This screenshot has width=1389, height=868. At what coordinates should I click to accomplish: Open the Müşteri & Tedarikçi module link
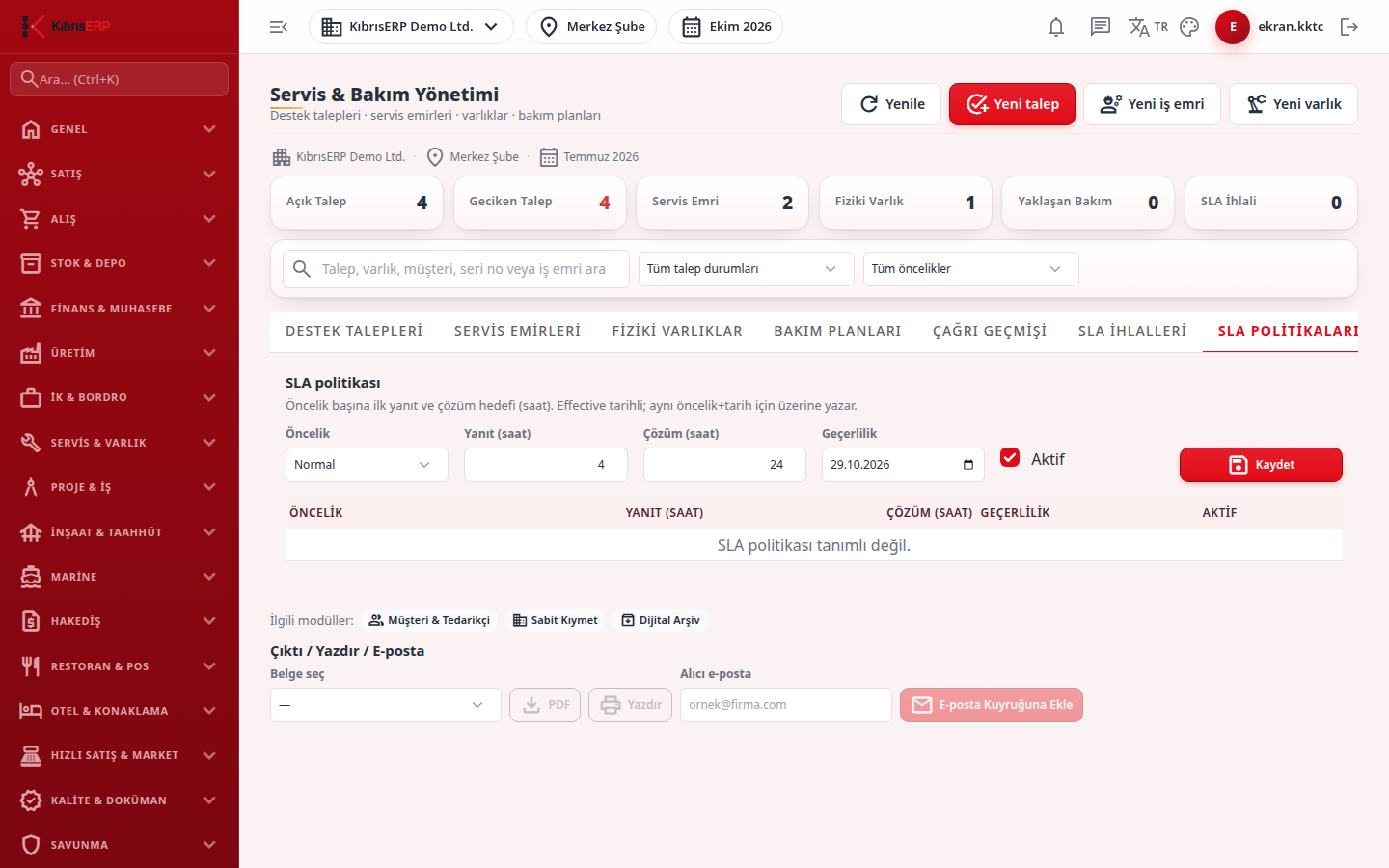[429, 620]
